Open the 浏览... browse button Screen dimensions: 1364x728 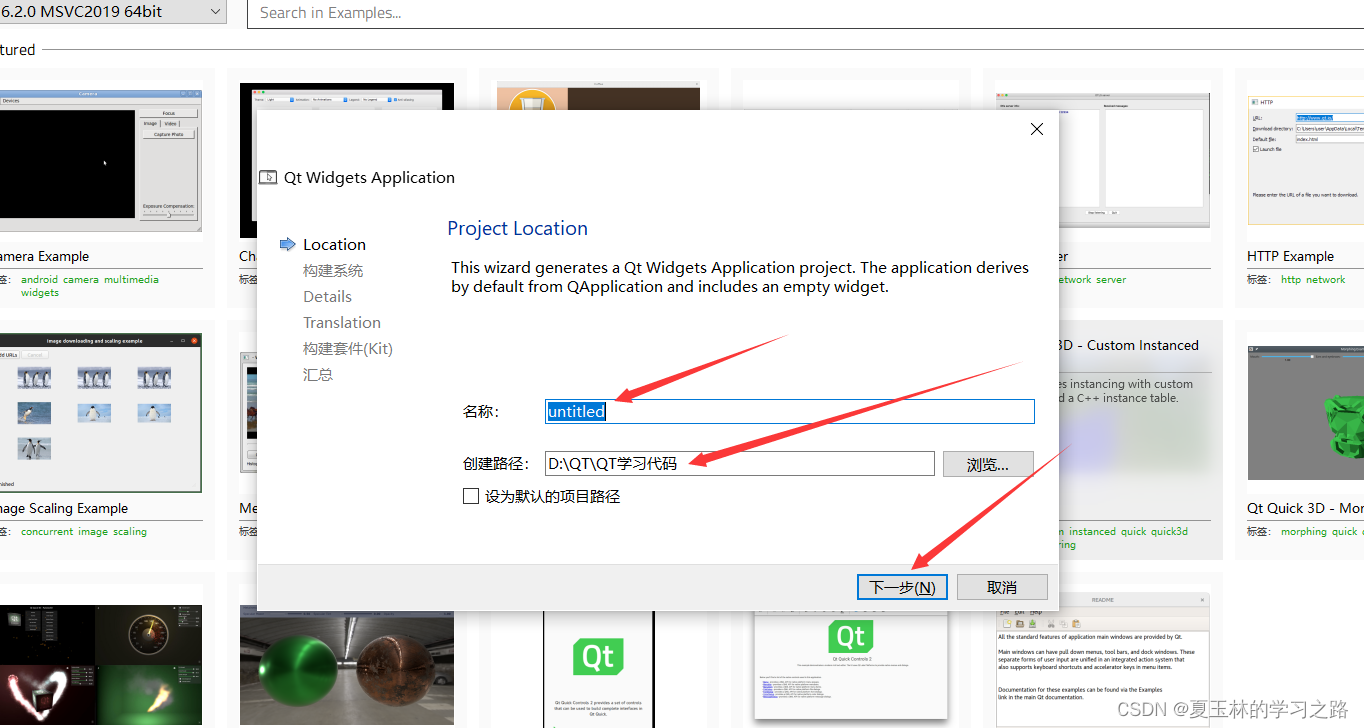coord(988,464)
